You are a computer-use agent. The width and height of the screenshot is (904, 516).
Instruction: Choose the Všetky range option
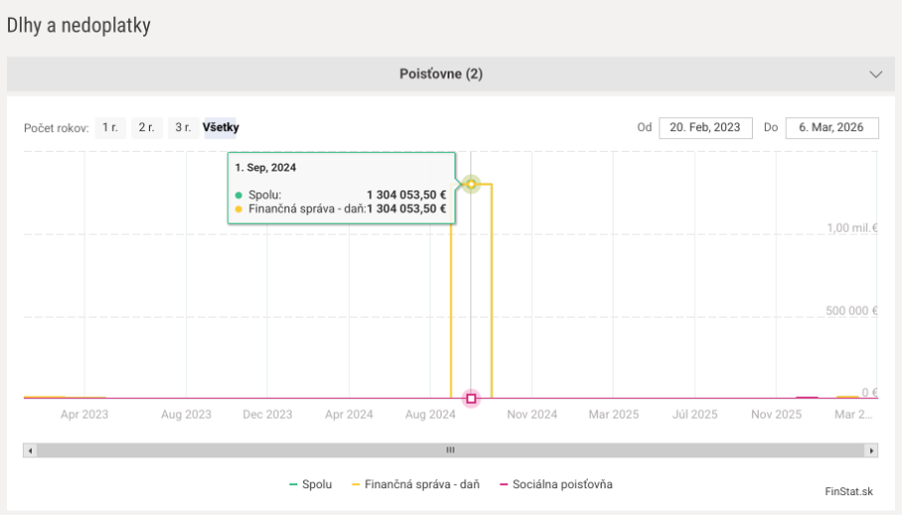tap(221, 128)
